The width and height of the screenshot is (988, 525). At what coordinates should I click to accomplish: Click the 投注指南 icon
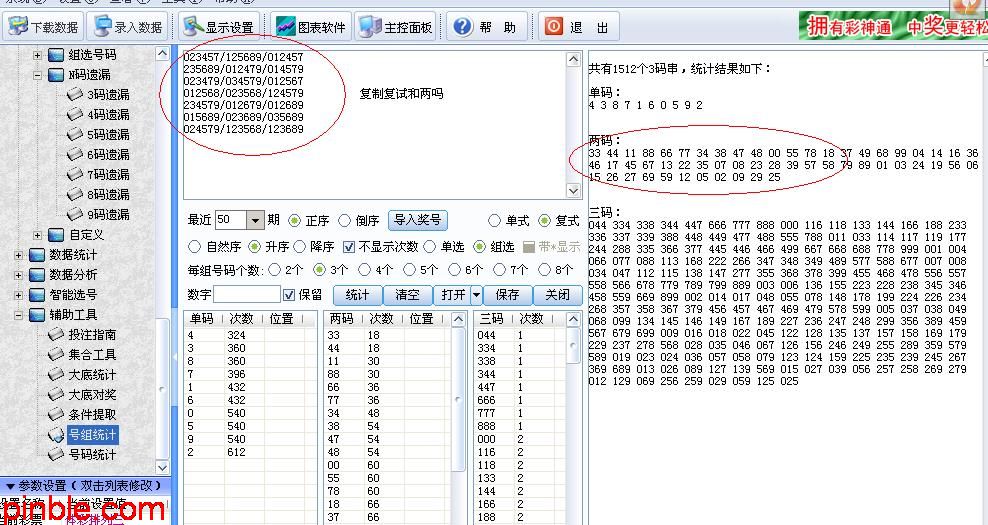56,334
